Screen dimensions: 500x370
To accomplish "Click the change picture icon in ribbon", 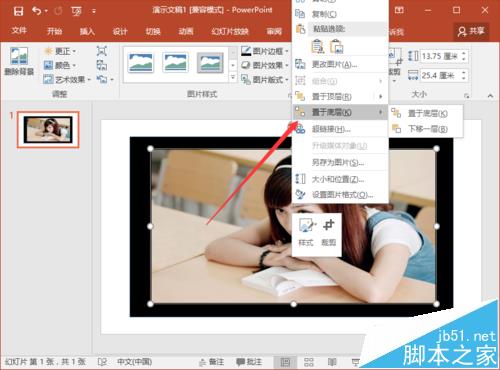I will click(102, 65).
